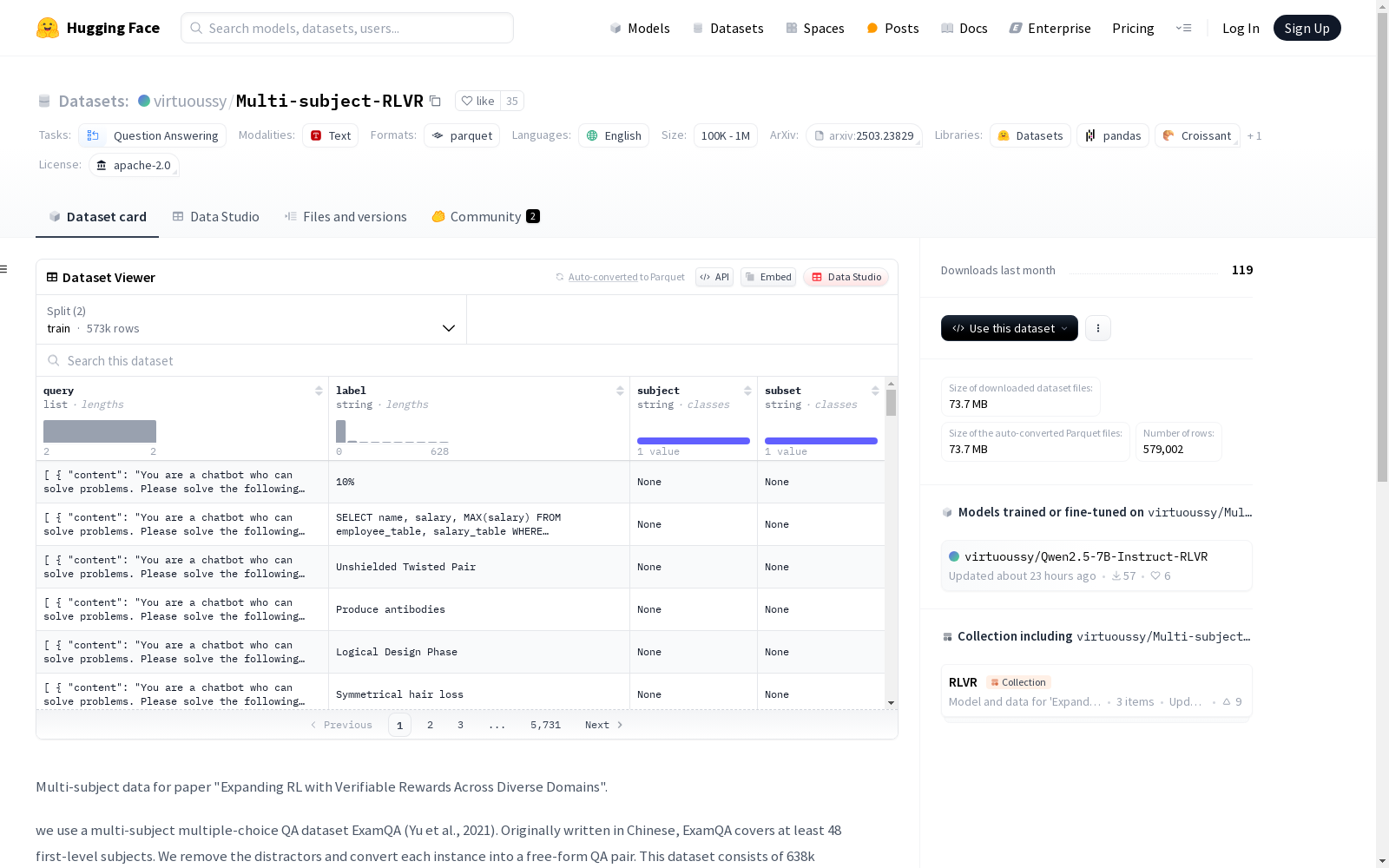This screenshot has width=1389, height=868.
Task: Click the subject column class distribution bar
Action: (x=694, y=441)
